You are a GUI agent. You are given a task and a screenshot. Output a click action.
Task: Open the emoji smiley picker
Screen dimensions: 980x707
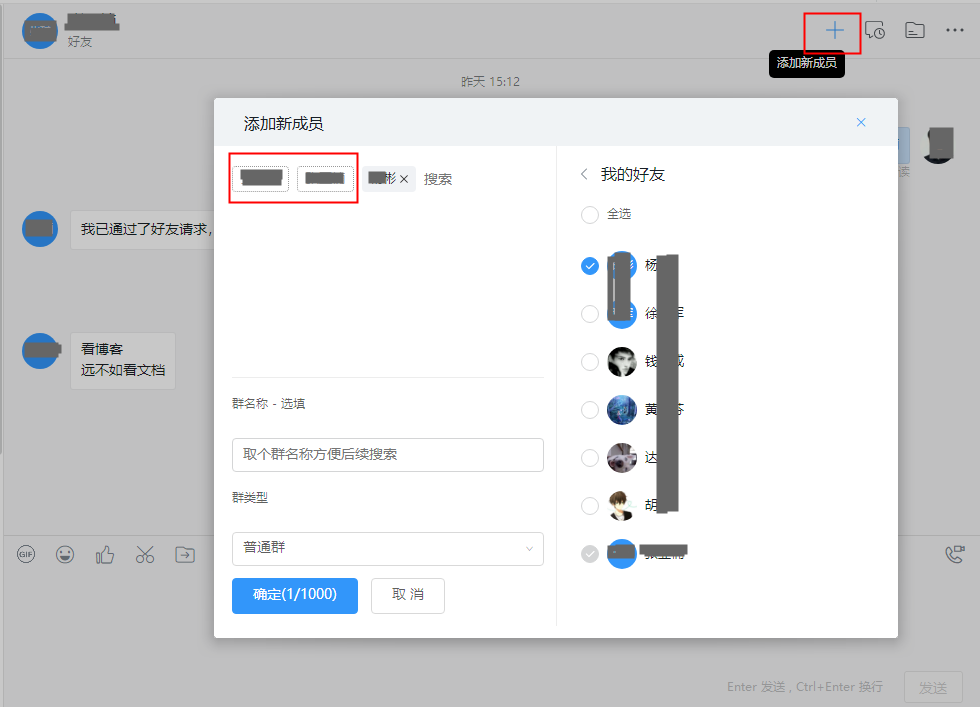(x=65, y=554)
